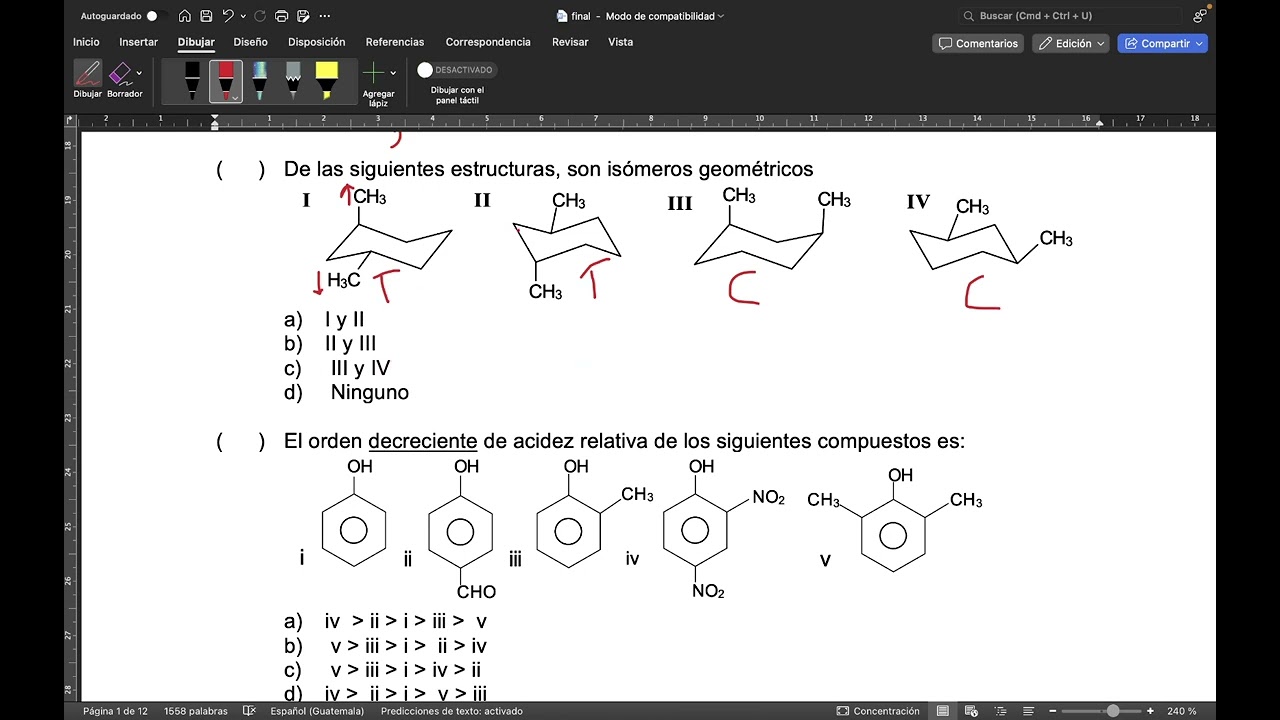
Task: Open the Edición mode dropdown
Action: coord(1070,43)
